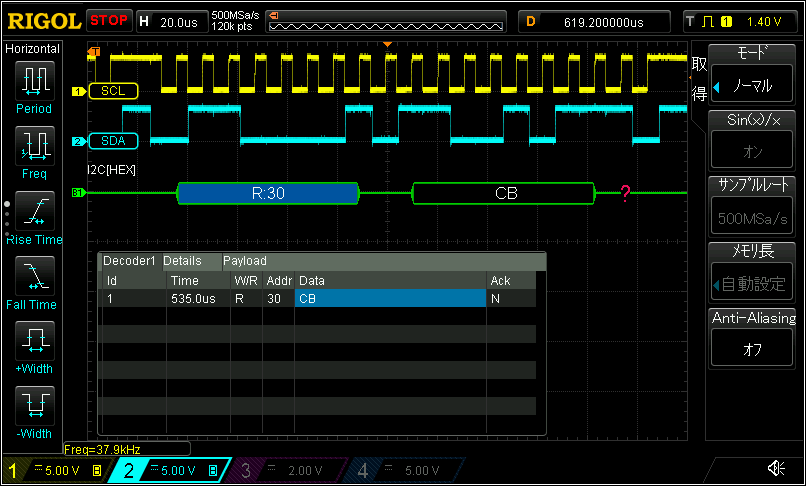This screenshot has width=806, height=486.
Task: Click the speaker sound icon
Action: coord(776,468)
